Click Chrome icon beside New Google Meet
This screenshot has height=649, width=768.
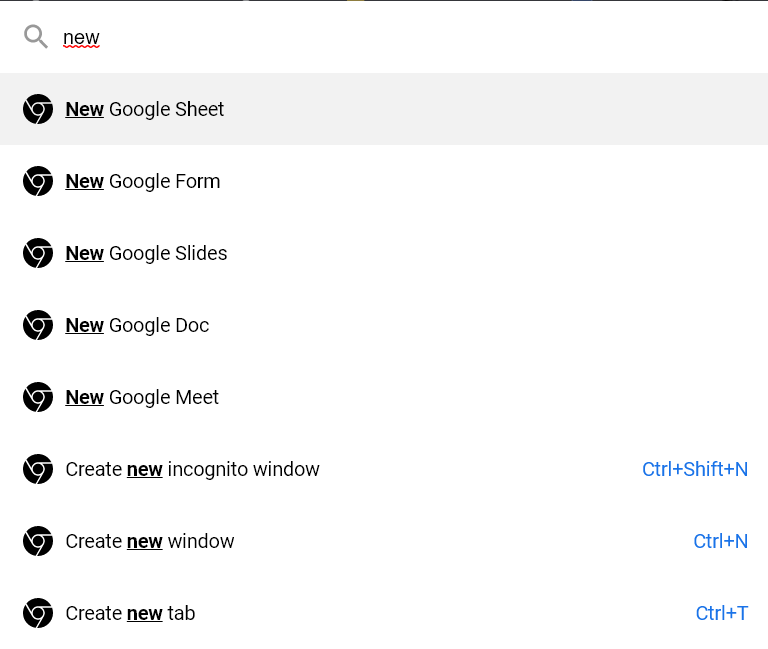point(38,397)
